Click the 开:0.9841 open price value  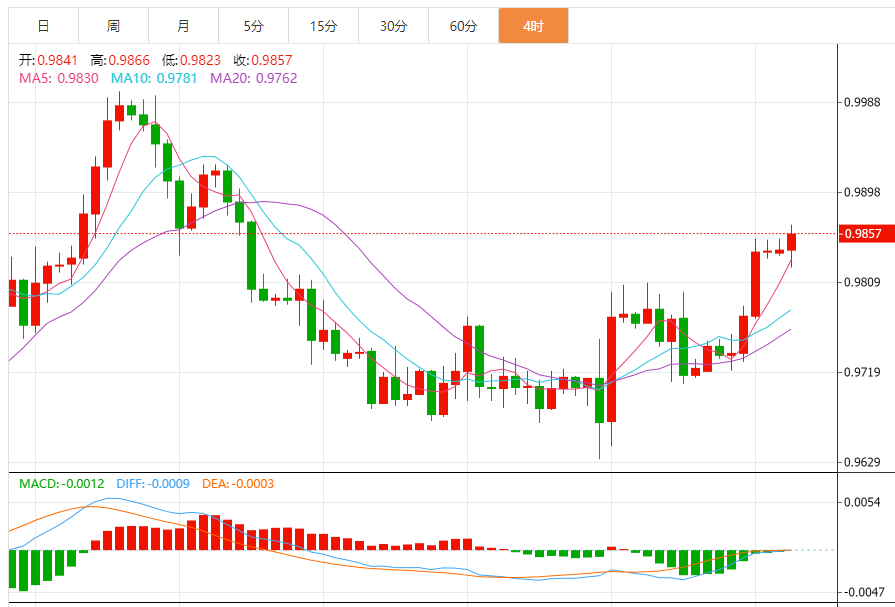click(x=48, y=60)
